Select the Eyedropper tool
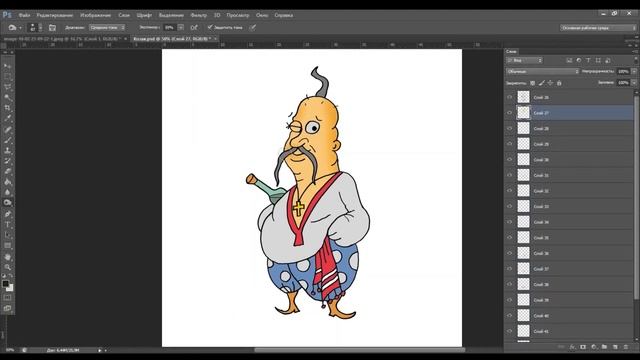This screenshot has width=640, height=360. (7, 119)
